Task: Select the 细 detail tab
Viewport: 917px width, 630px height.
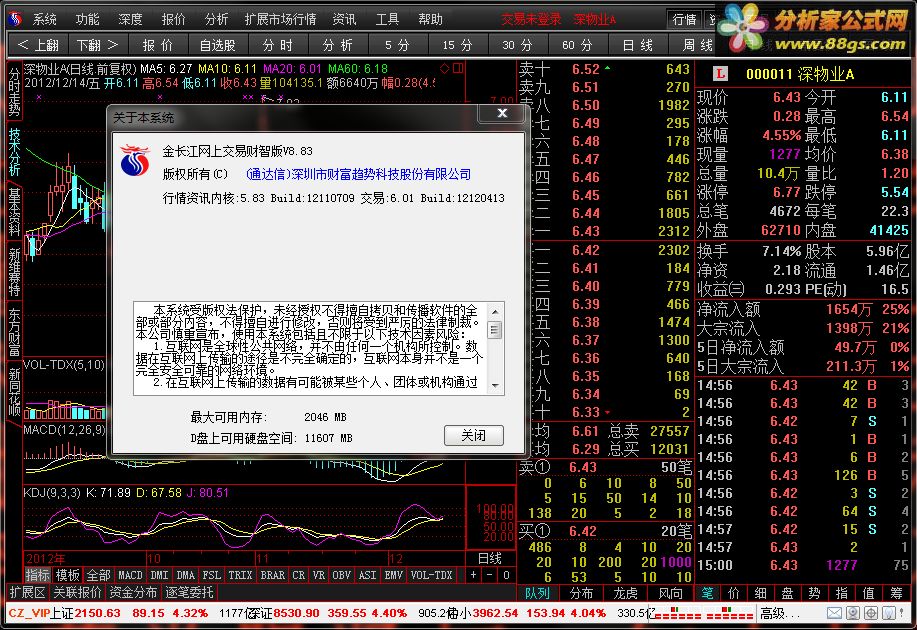Action: pyautogui.click(x=760, y=593)
